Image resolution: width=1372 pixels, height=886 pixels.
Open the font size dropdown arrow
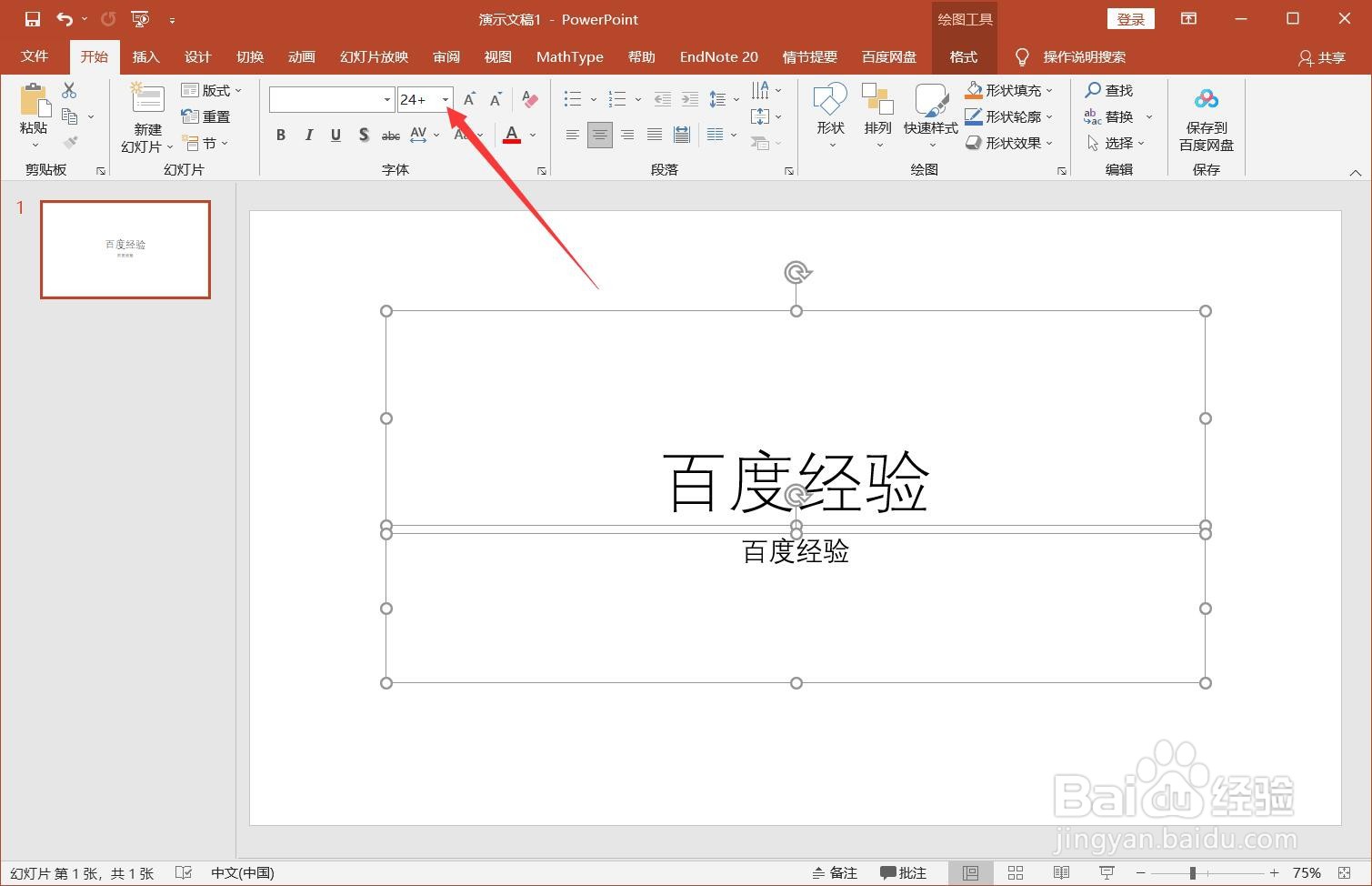click(445, 99)
